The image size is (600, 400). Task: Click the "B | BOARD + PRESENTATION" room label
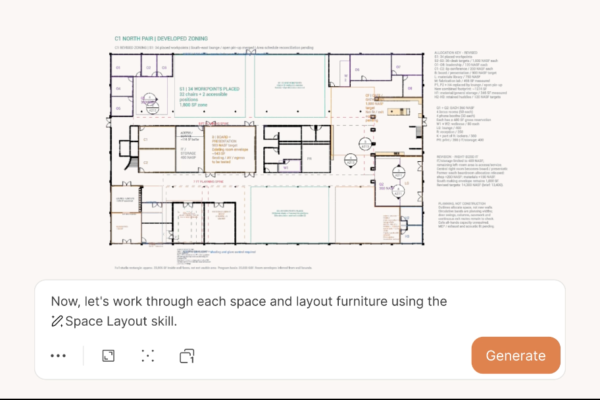pos(222,139)
